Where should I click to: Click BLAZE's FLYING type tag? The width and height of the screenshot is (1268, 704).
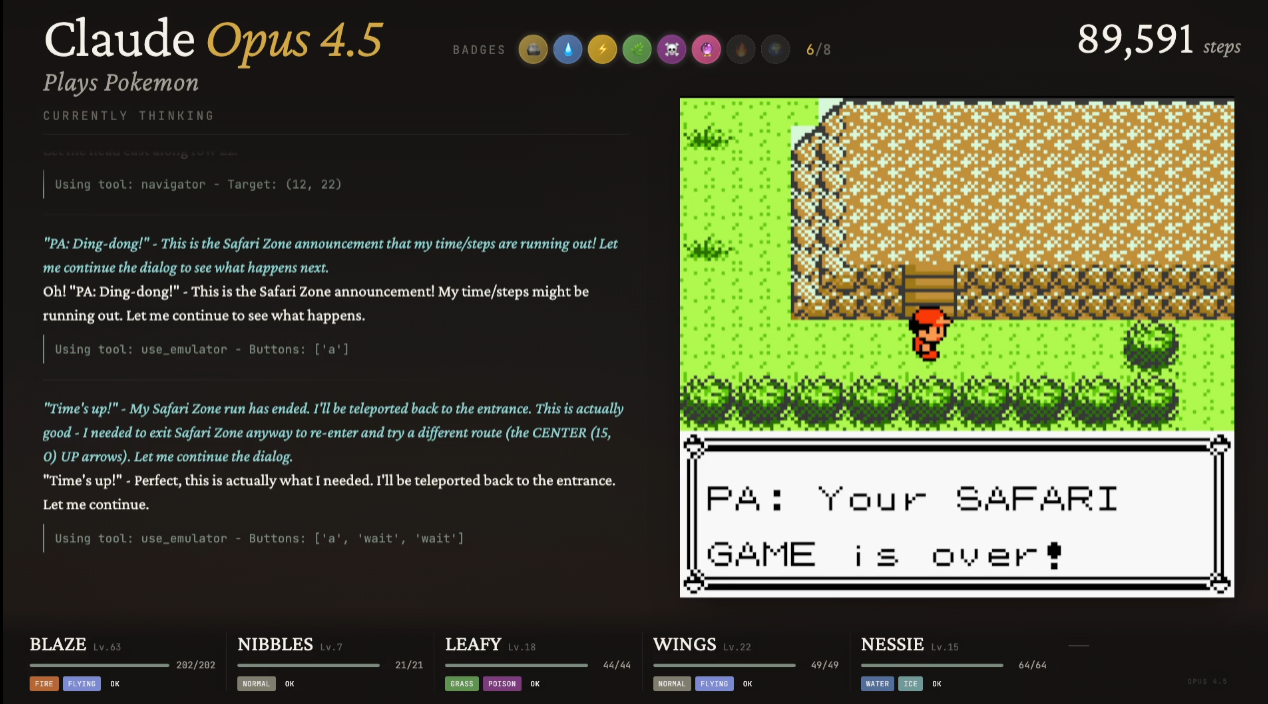click(x=82, y=684)
